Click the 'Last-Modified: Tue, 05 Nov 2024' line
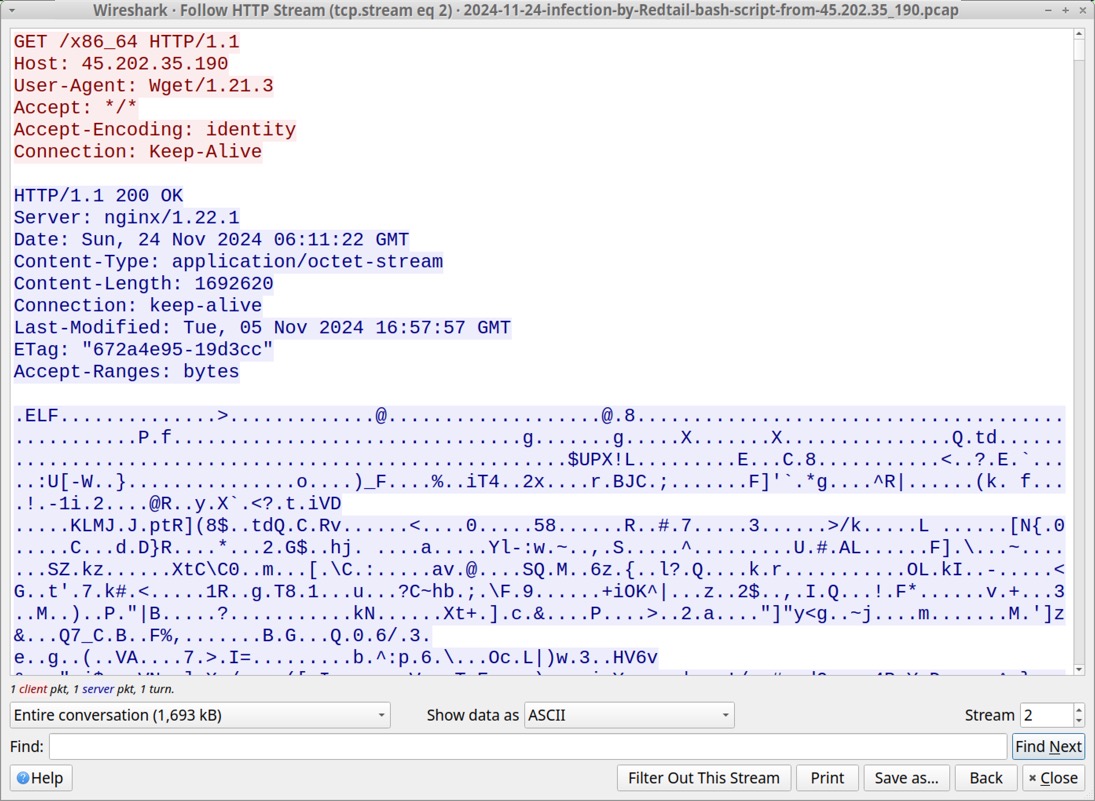The width and height of the screenshot is (1095, 801). tap(262, 328)
